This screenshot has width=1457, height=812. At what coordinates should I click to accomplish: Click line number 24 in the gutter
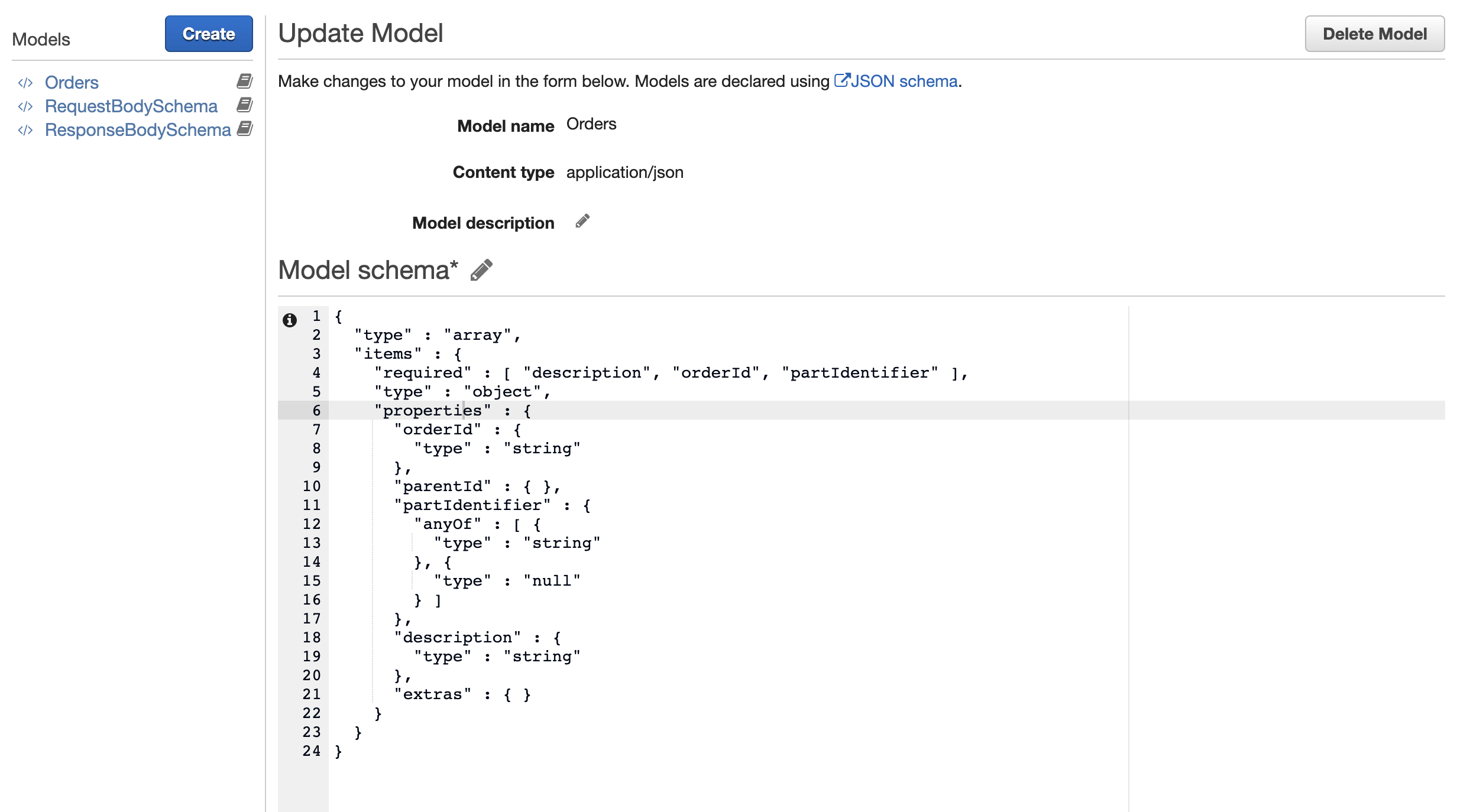coord(312,751)
